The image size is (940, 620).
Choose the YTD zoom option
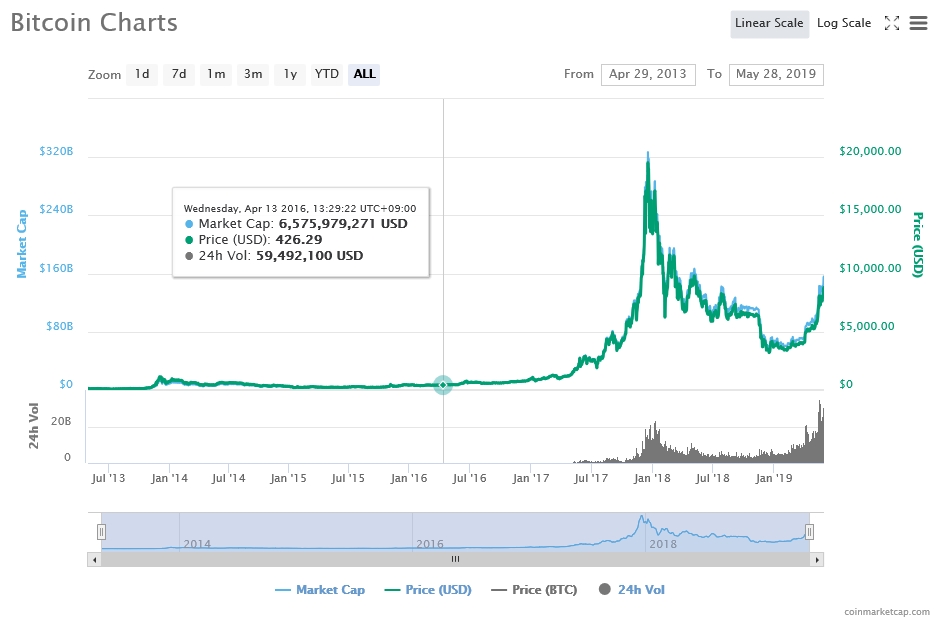(326, 74)
